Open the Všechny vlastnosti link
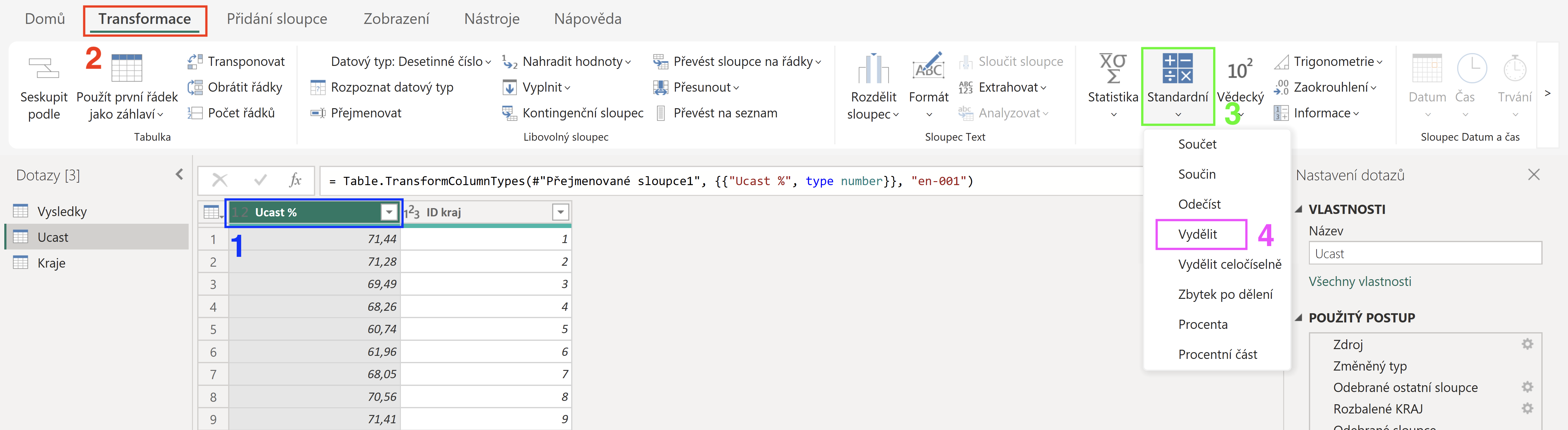This screenshot has height=430, width=1568. click(1360, 281)
